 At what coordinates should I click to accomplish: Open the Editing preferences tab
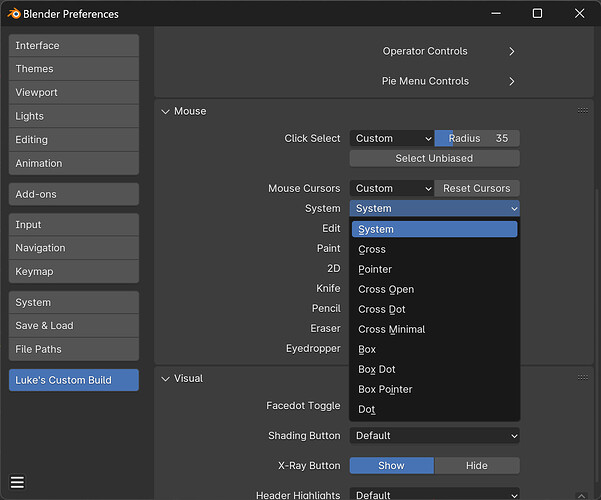click(x=74, y=140)
